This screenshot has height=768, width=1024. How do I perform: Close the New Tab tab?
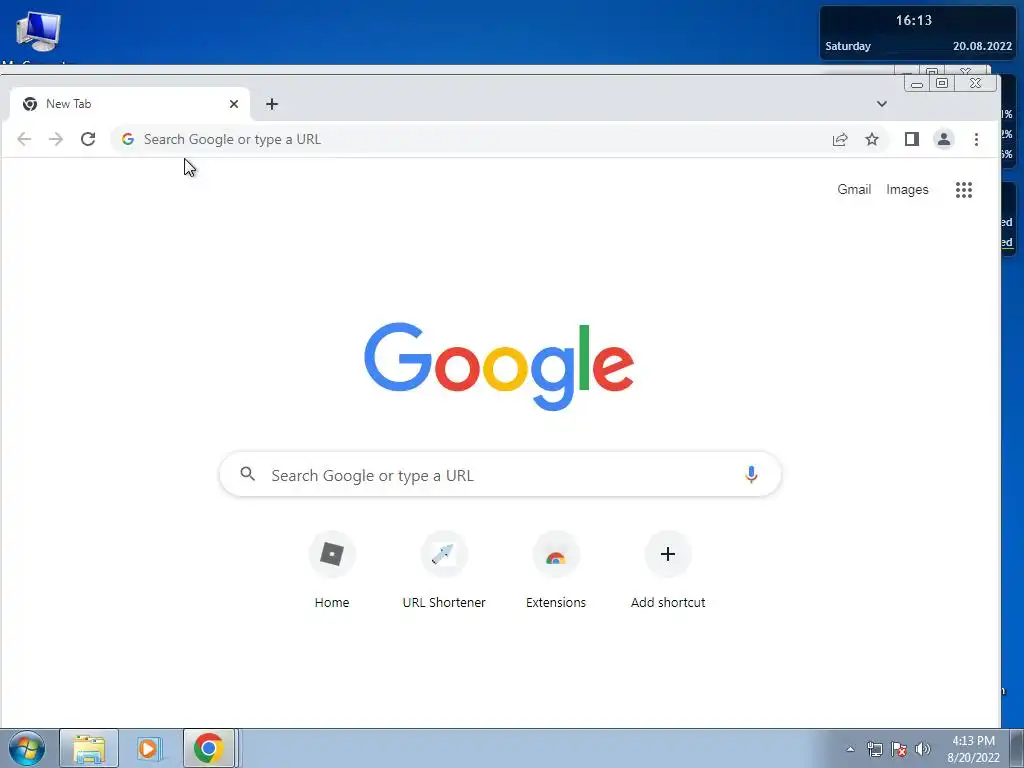[234, 104]
